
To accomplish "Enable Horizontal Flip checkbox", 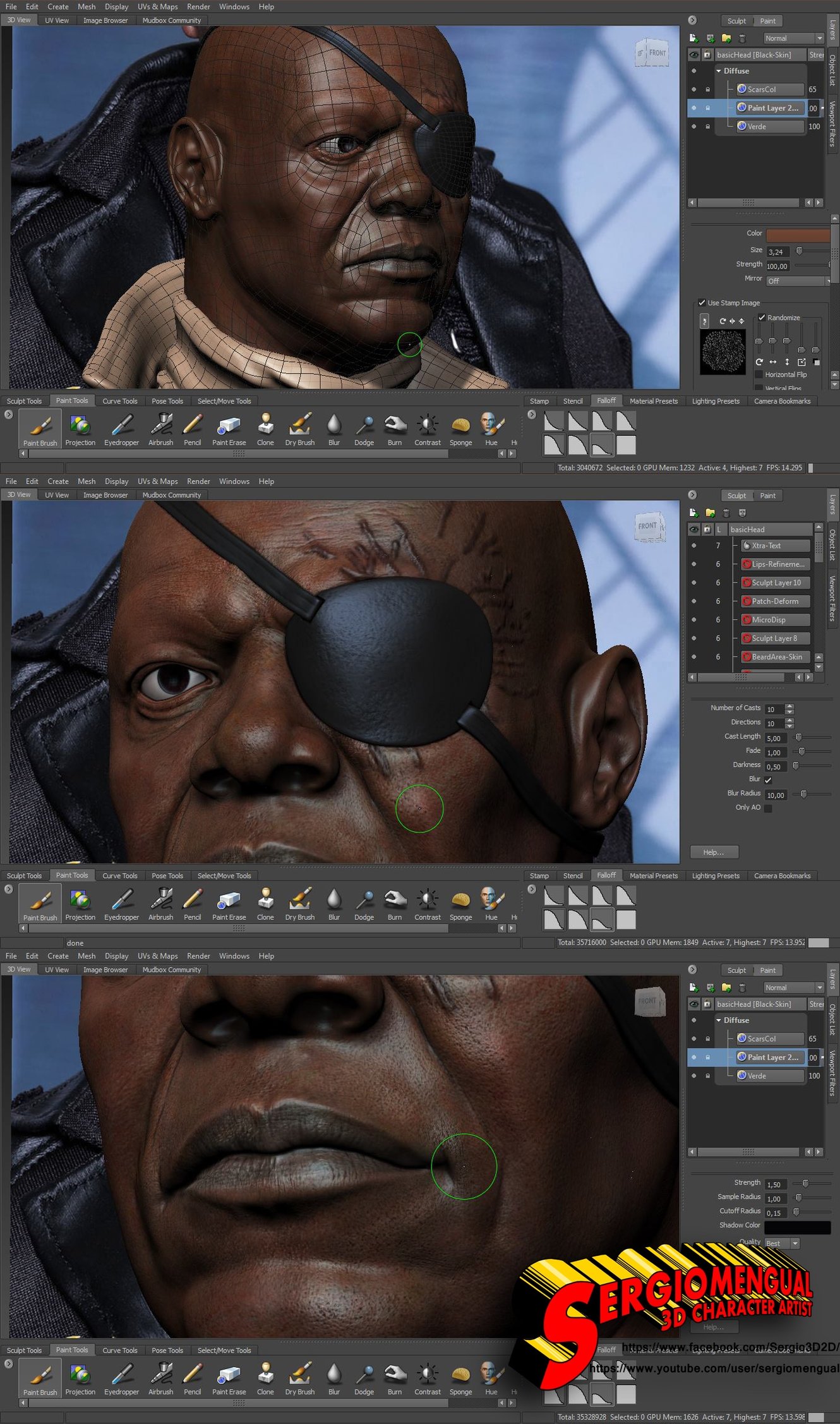I will tap(759, 375).
